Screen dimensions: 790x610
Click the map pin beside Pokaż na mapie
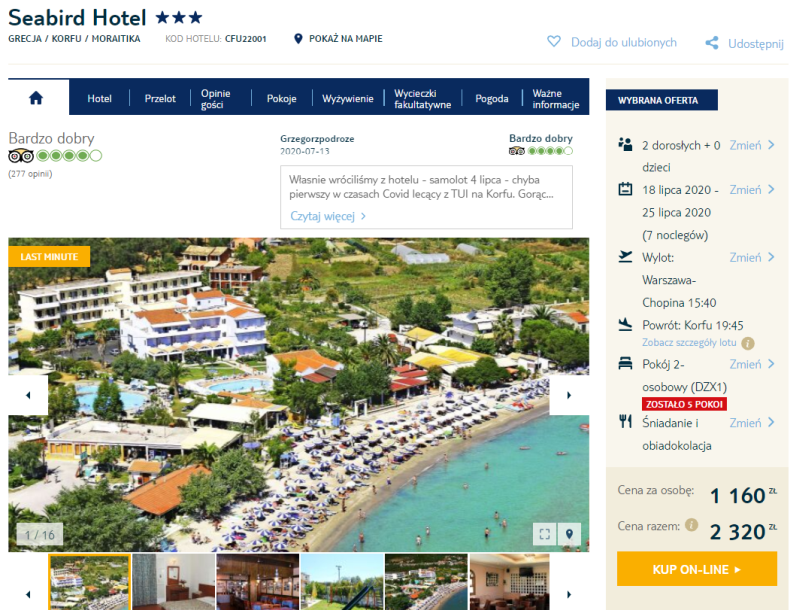298,39
